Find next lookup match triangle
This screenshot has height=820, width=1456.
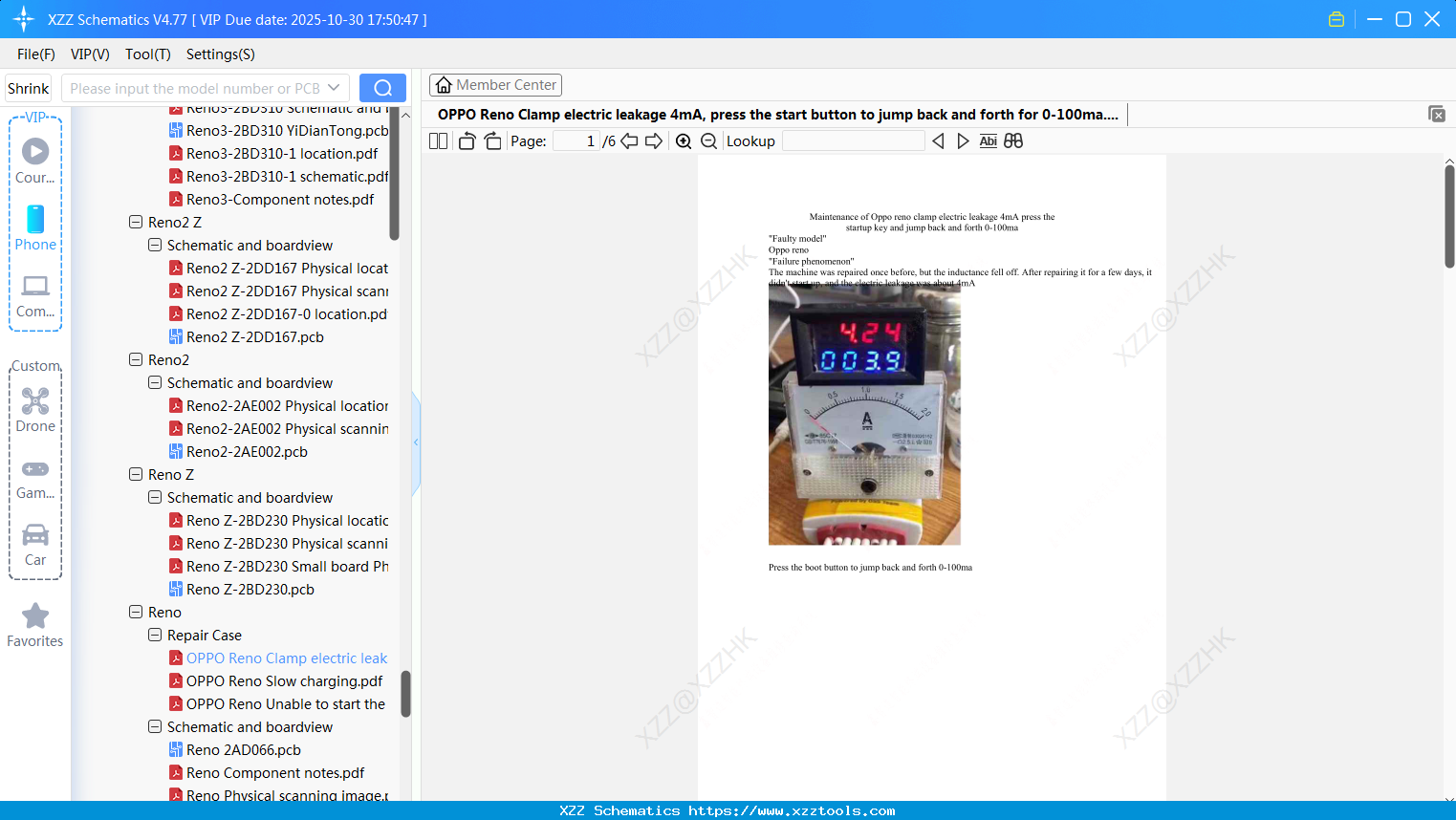[x=963, y=141]
